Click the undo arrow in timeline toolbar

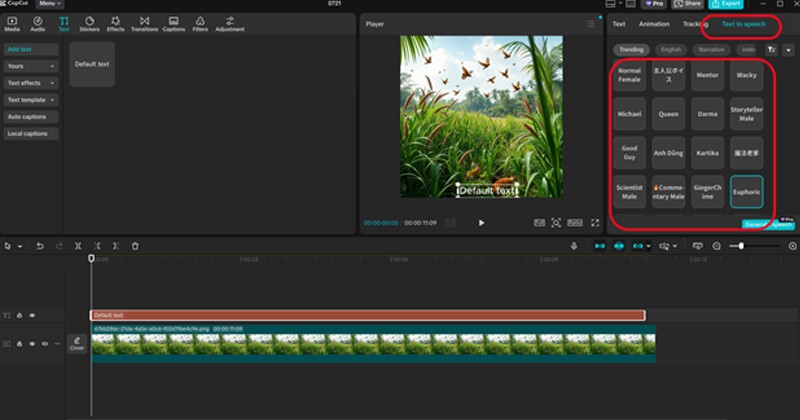[40, 246]
